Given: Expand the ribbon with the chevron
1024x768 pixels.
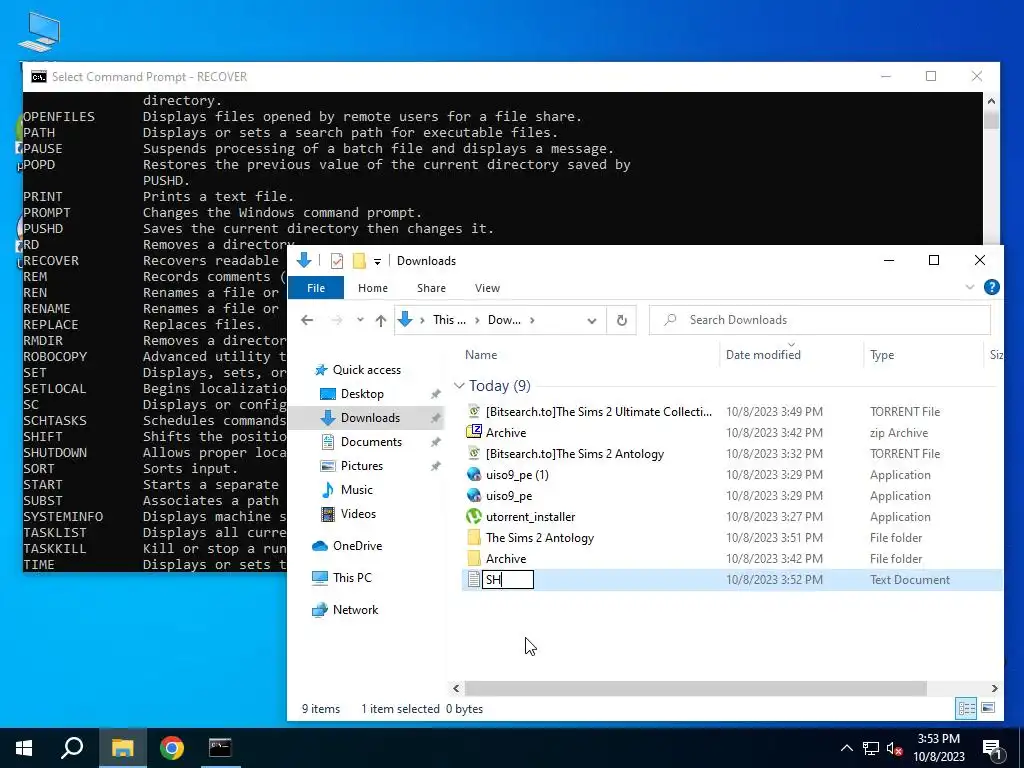Looking at the screenshot, I should [x=970, y=287].
